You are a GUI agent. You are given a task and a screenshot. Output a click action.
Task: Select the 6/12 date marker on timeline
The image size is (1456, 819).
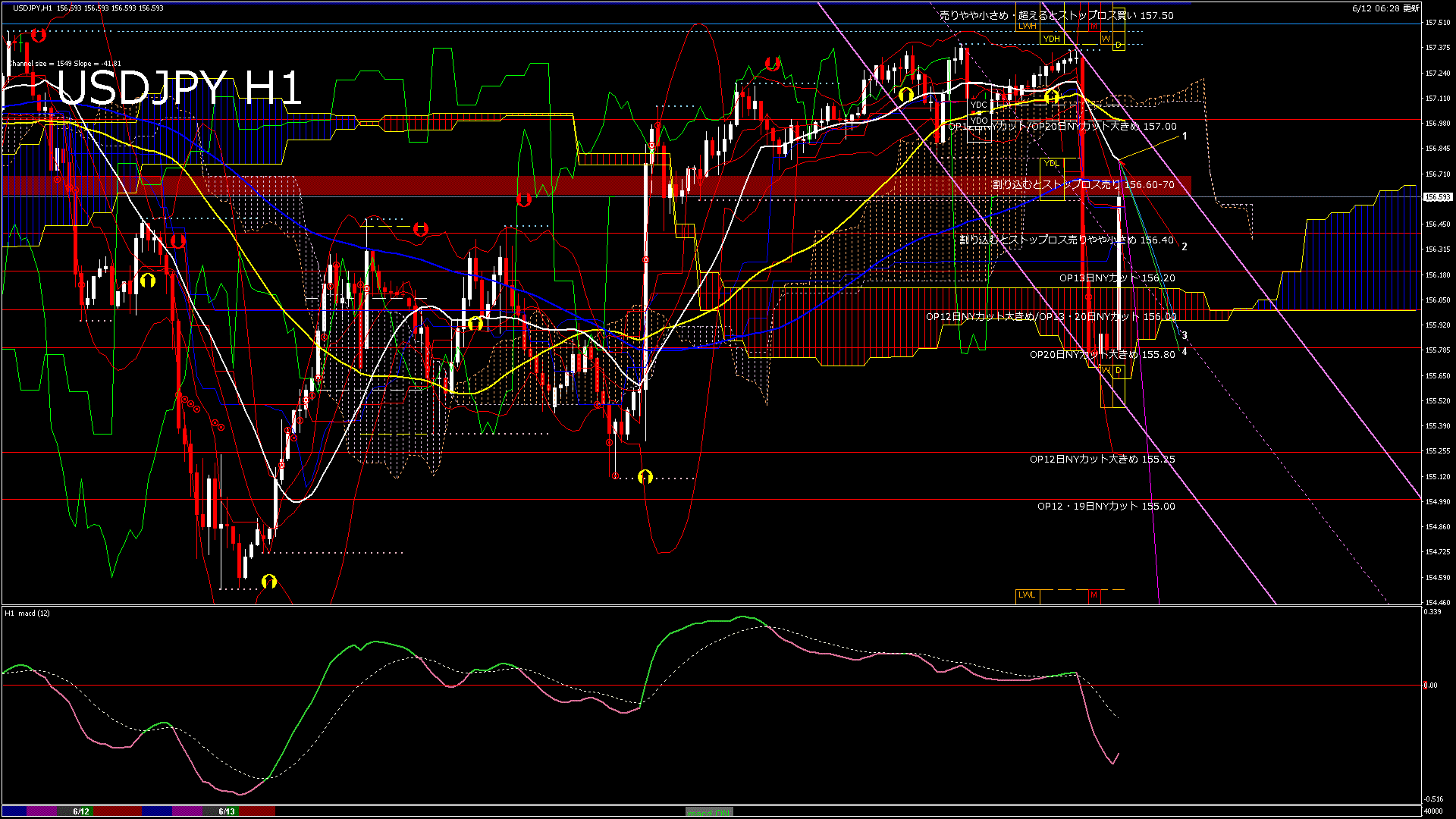tap(81, 811)
